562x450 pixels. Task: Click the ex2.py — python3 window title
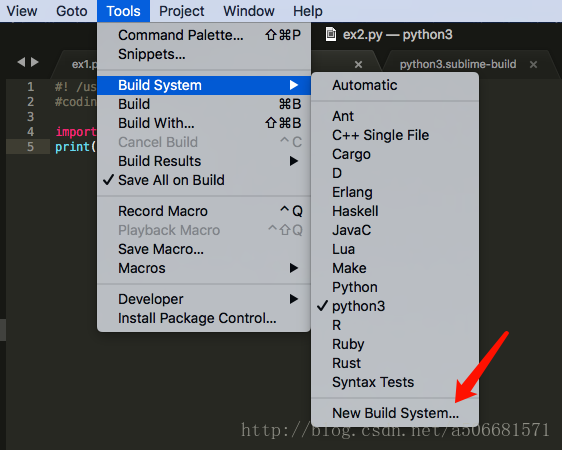(397, 35)
